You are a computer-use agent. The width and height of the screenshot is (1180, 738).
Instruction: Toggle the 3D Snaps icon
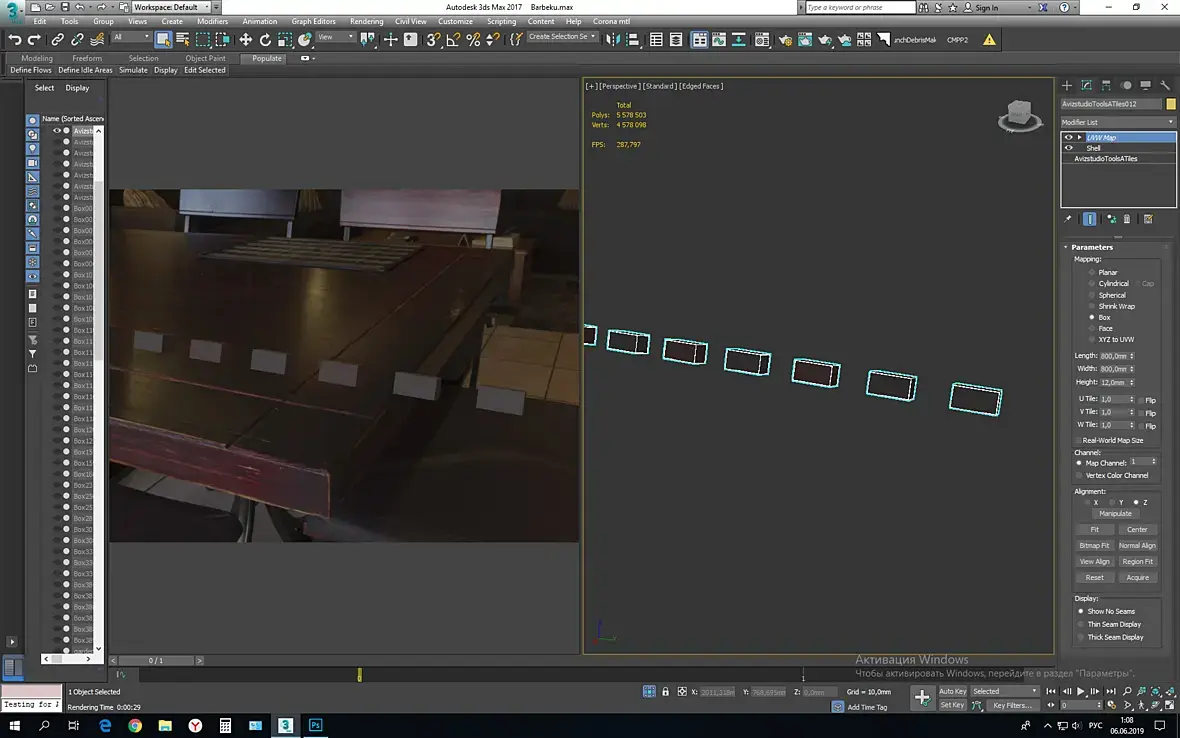(x=433, y=40)
